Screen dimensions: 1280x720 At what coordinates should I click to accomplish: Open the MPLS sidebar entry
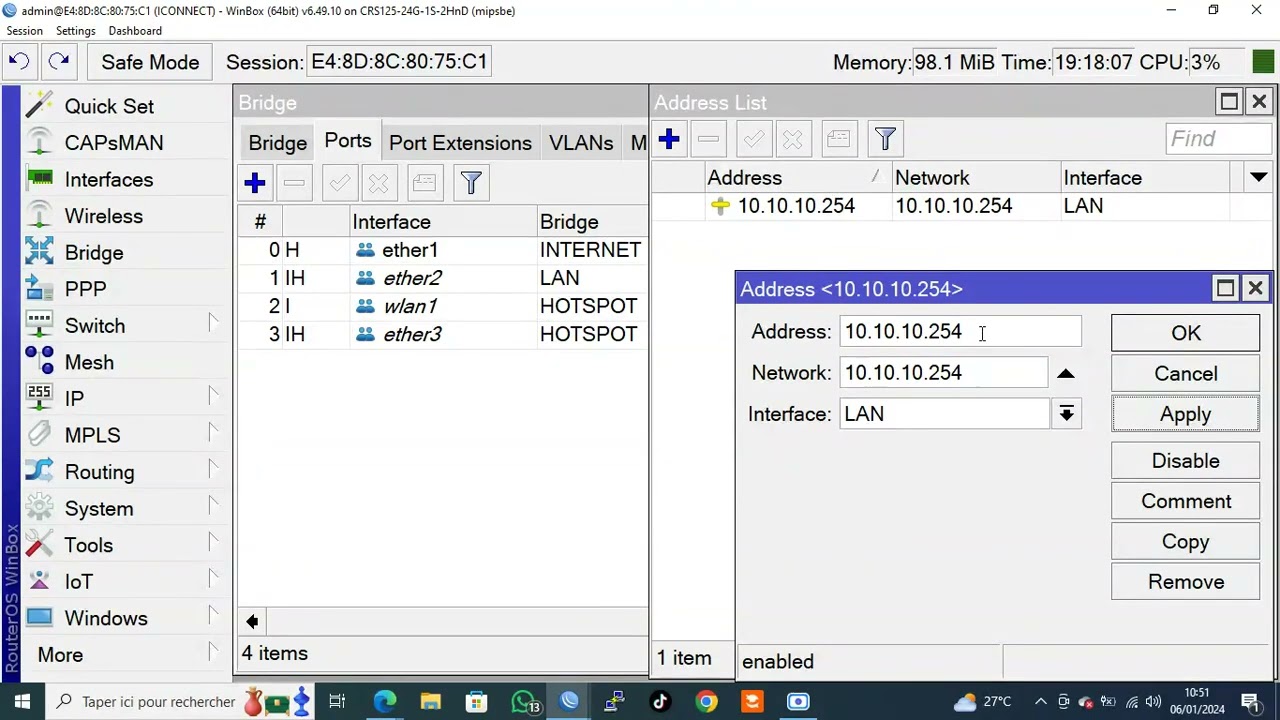pyautogui.click(x=92, y=435)
